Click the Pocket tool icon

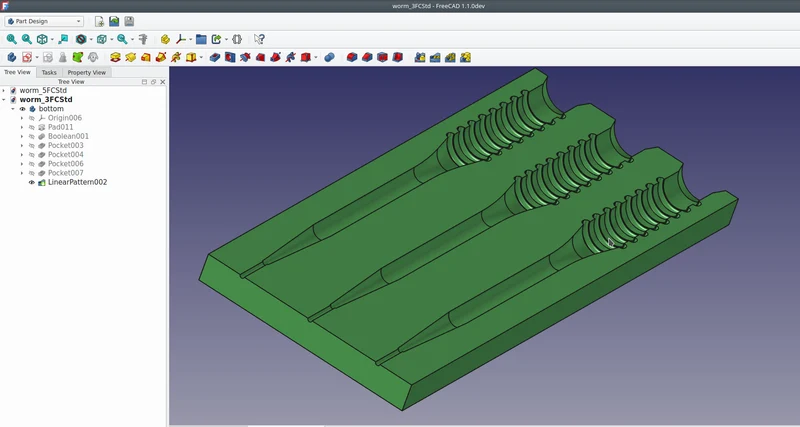pos(215,57)
